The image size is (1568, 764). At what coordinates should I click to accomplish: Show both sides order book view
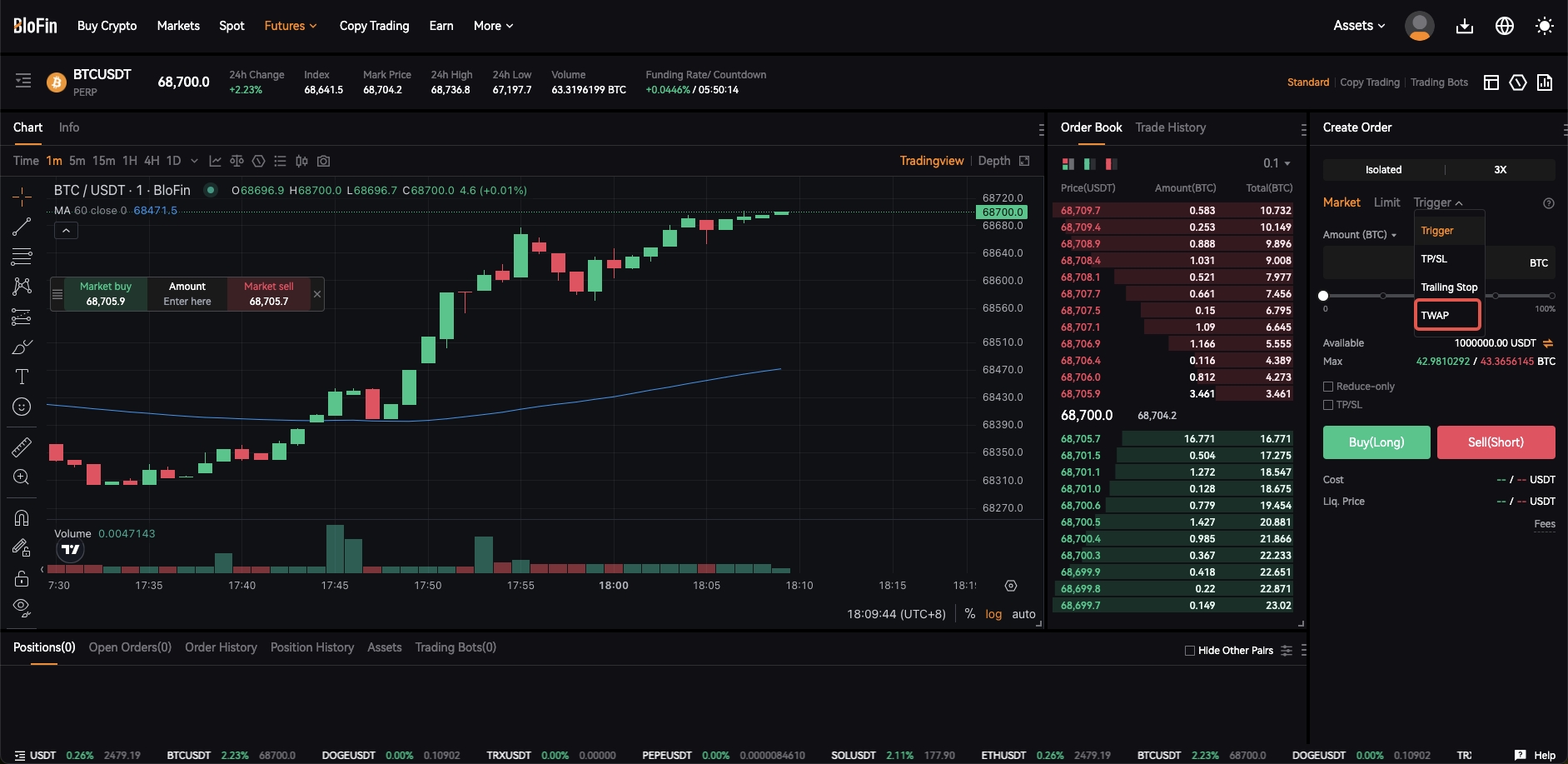[x=1068, y=164]
